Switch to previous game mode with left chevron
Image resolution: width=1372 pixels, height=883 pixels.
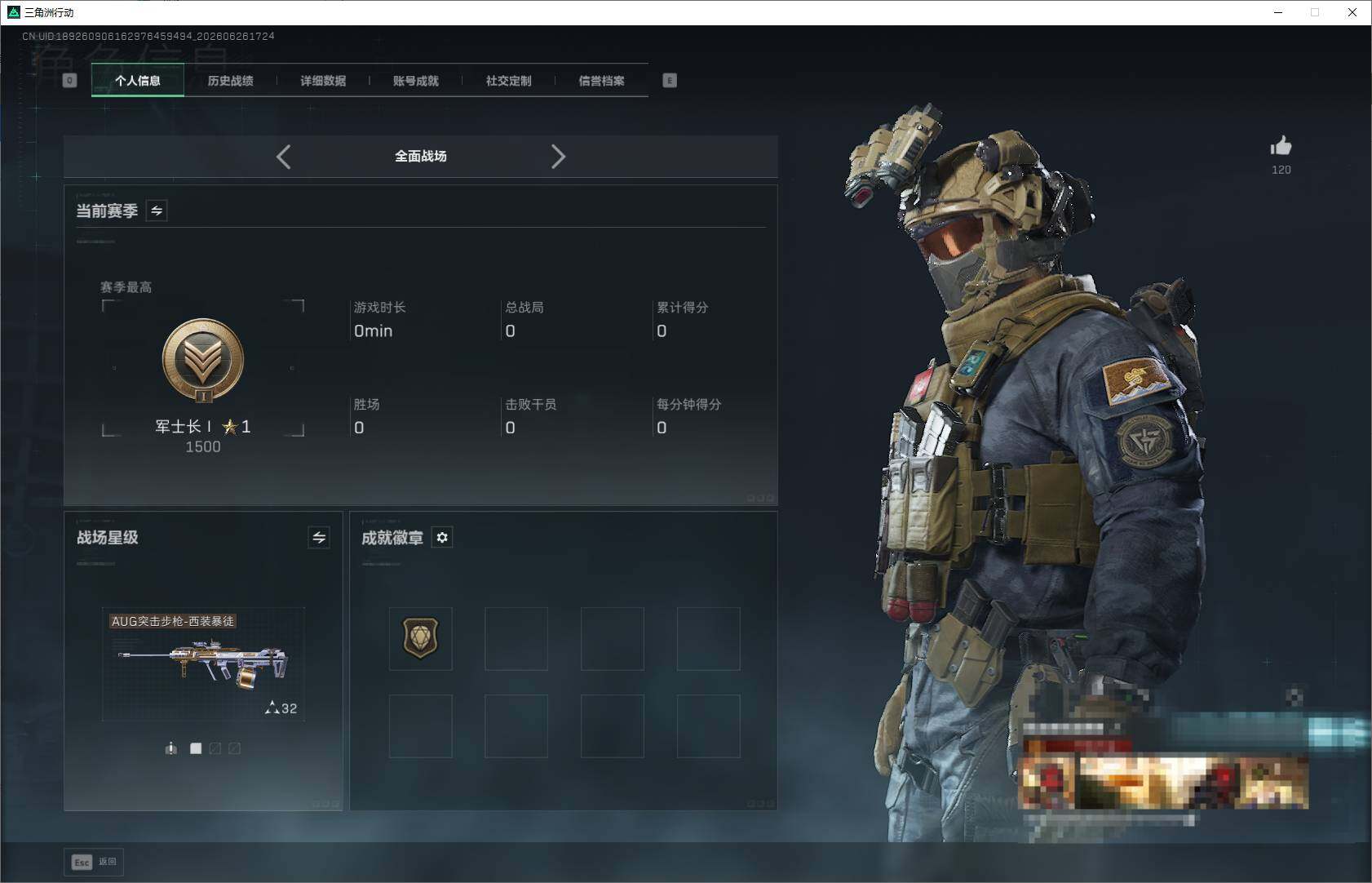click(x=283, y=157)
